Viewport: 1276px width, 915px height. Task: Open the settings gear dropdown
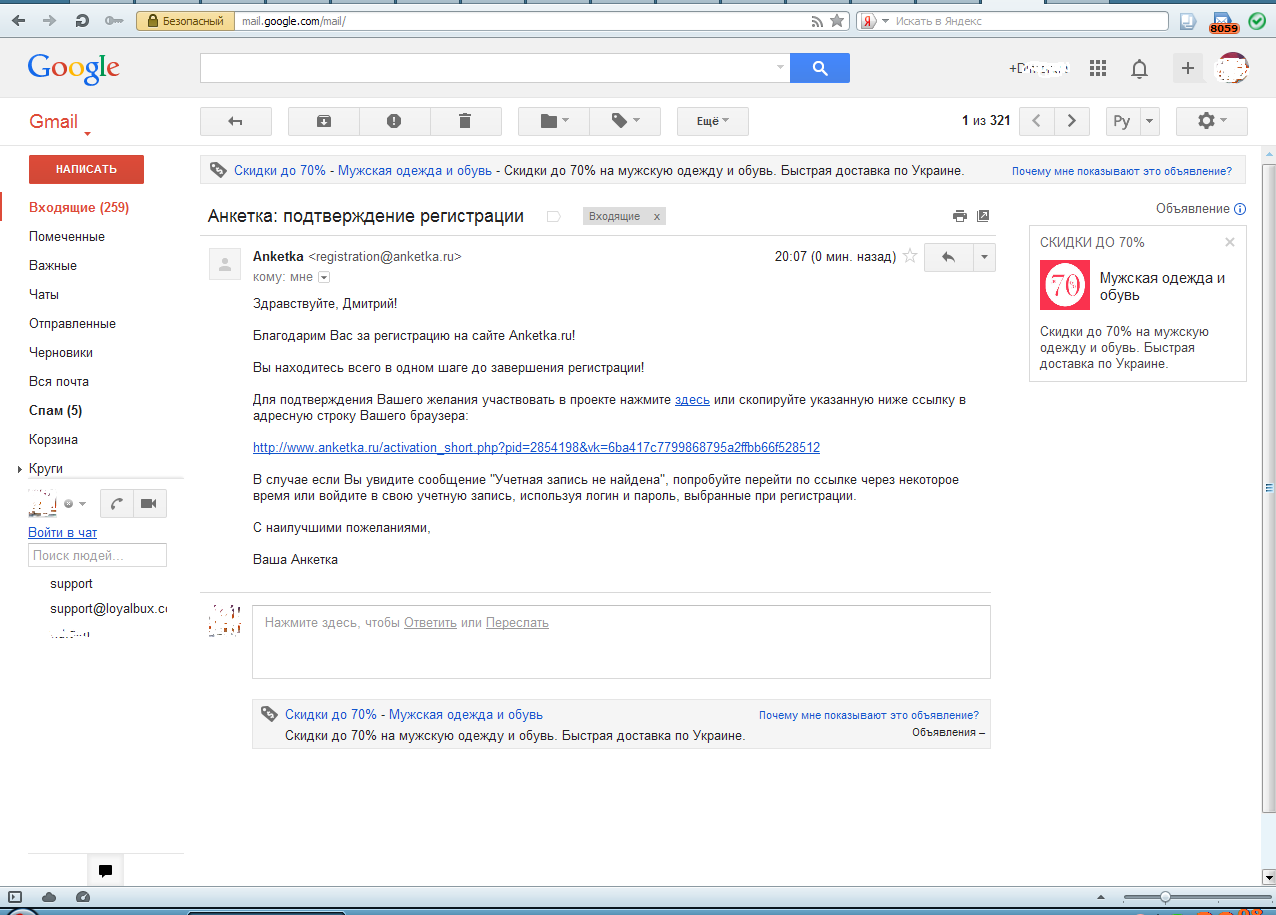coord(1212,121)
